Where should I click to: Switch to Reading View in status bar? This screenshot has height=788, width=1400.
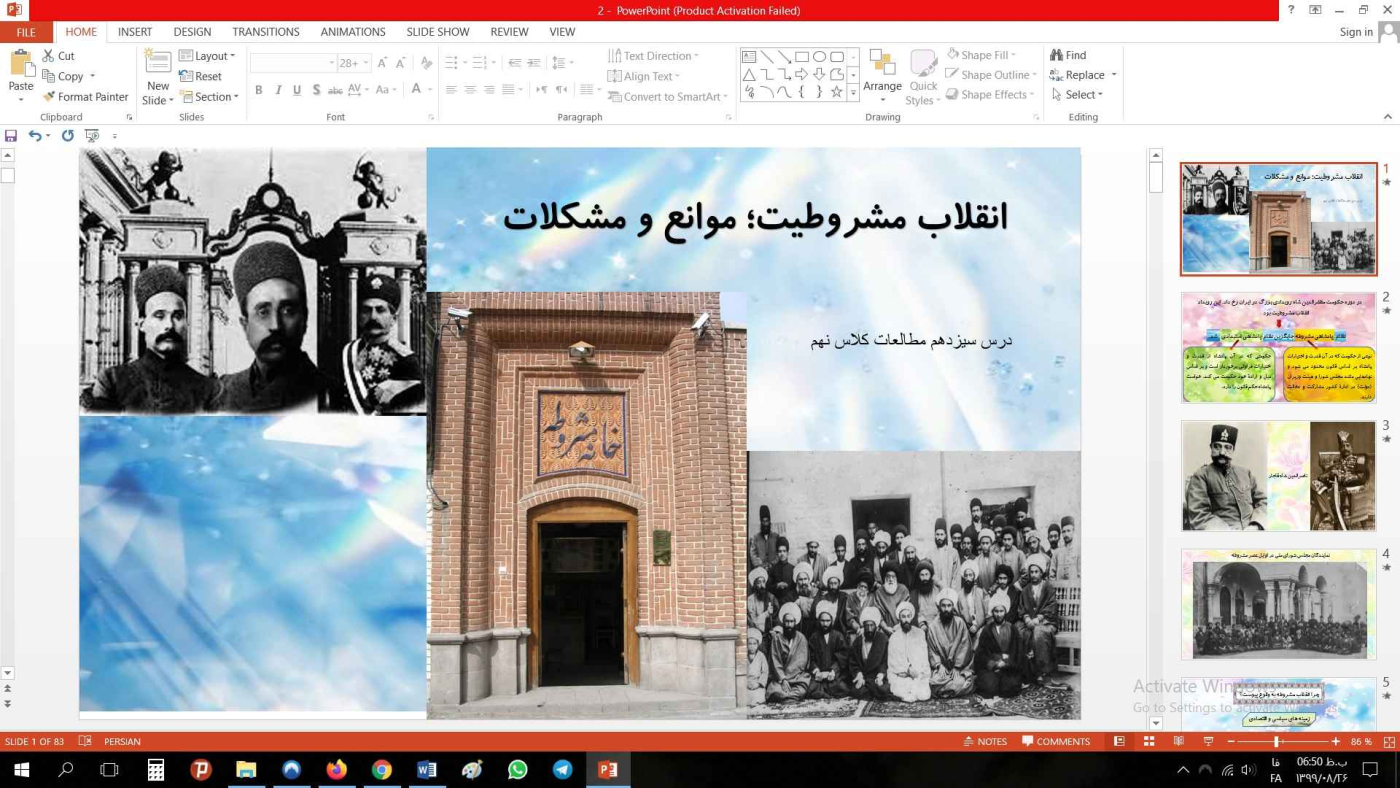point(1179,741)
